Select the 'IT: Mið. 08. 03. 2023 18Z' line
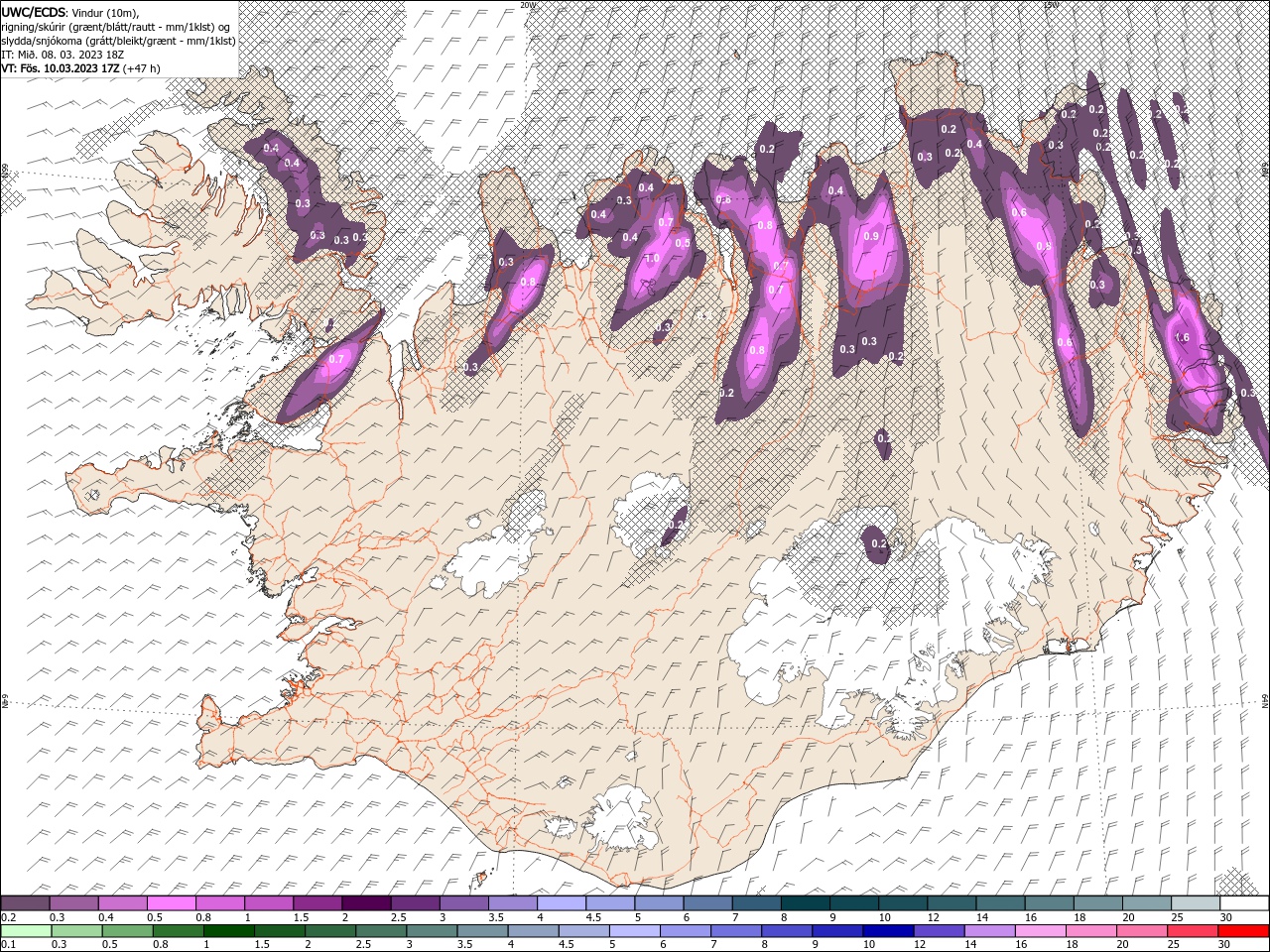1270x952 pixels. pos(63,54)
